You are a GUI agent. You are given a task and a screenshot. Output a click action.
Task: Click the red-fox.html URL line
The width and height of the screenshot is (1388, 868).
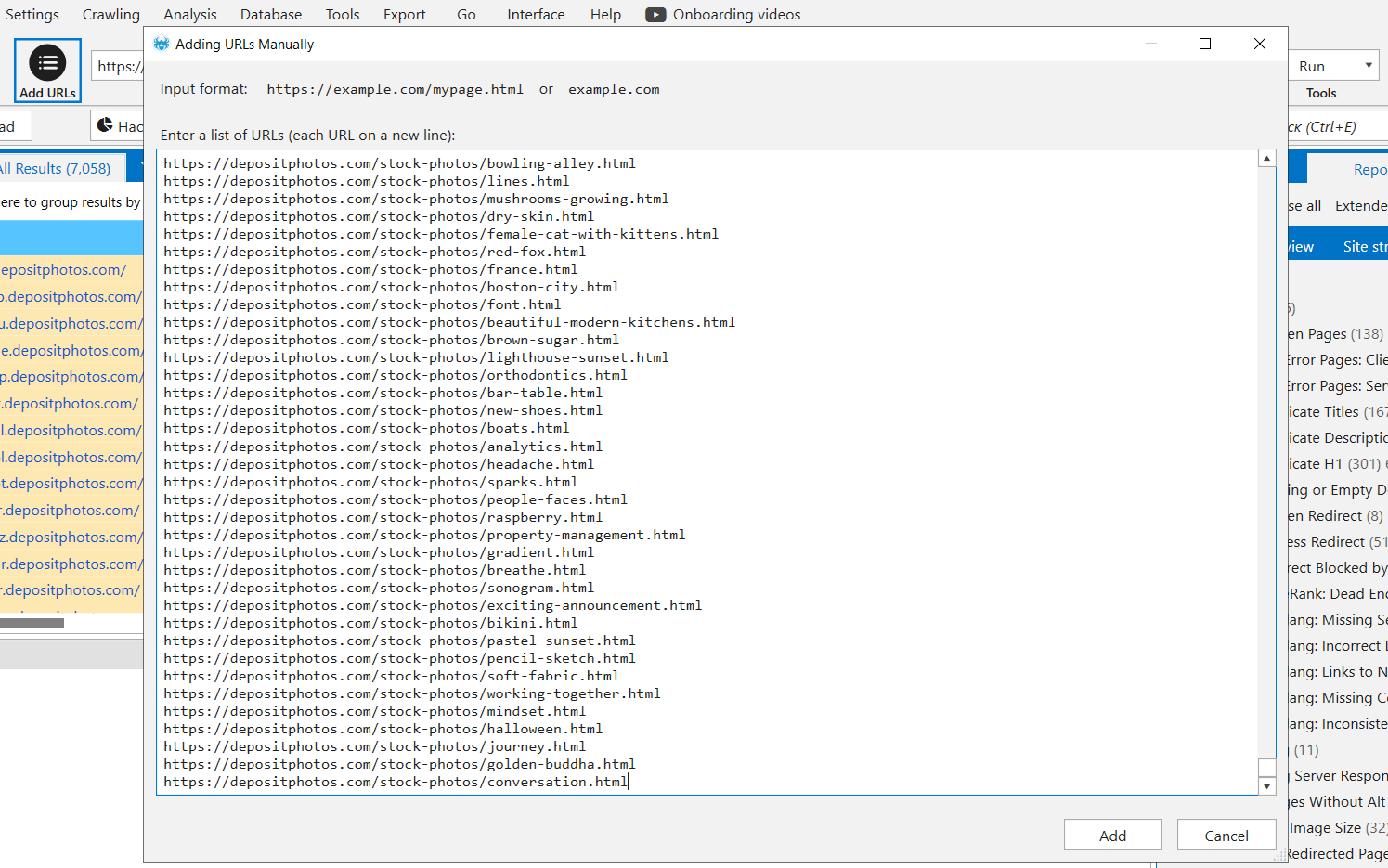pos(375,252)
